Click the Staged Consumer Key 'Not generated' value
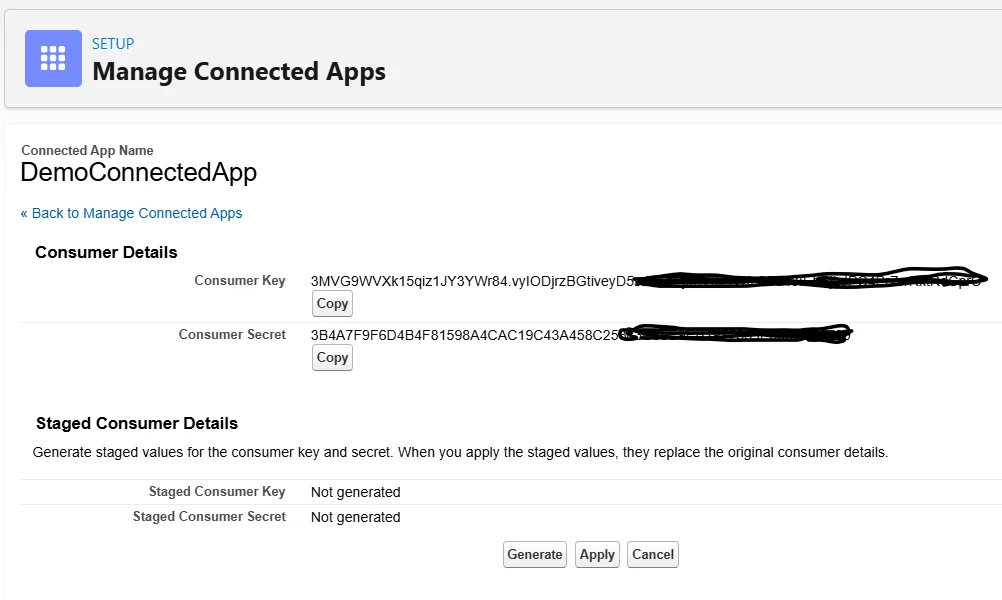This screenshot has height=600, width=1002. (x=355, y=492)
